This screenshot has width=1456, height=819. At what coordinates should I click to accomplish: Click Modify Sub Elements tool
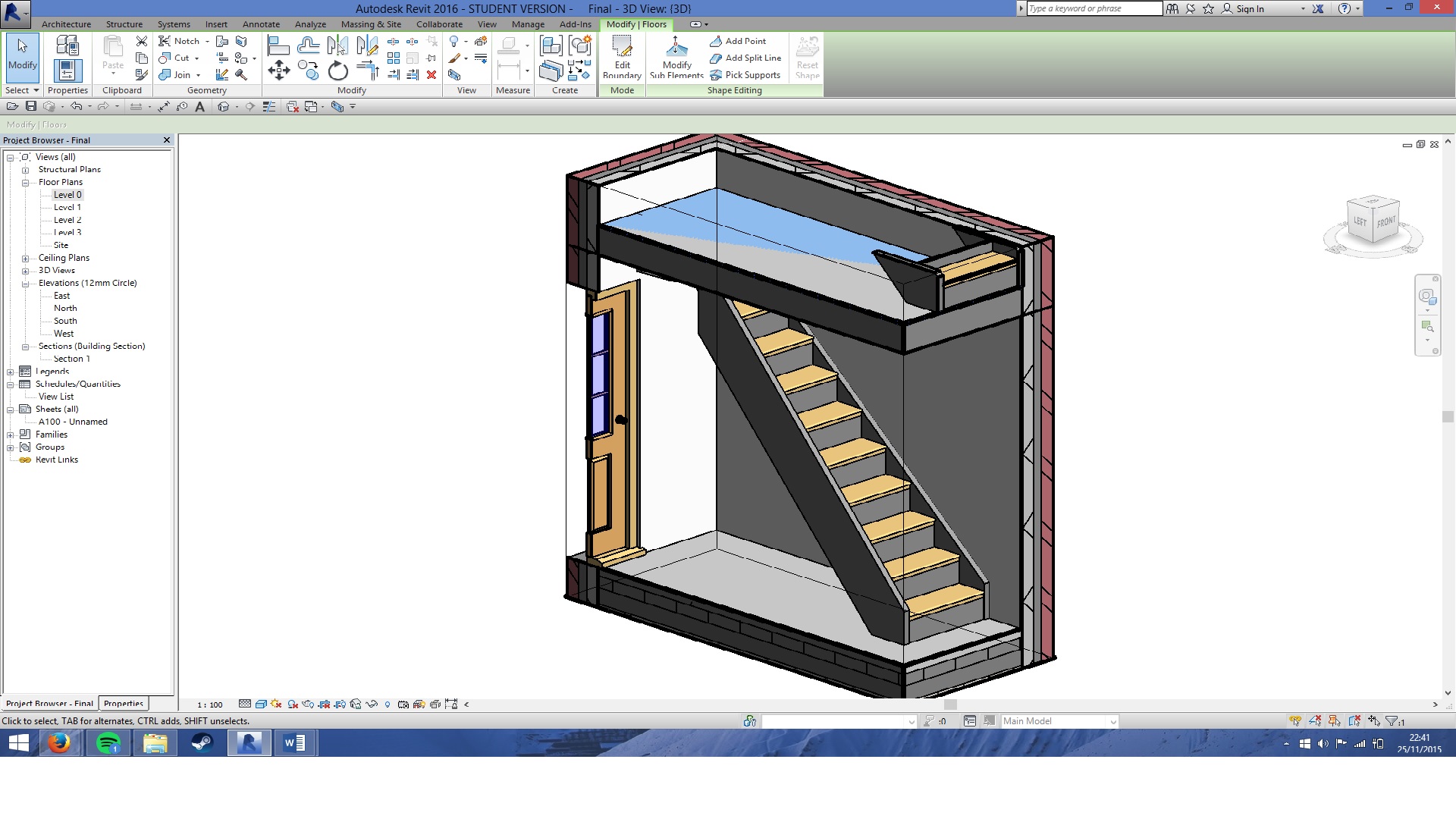[x=676, y=58]
